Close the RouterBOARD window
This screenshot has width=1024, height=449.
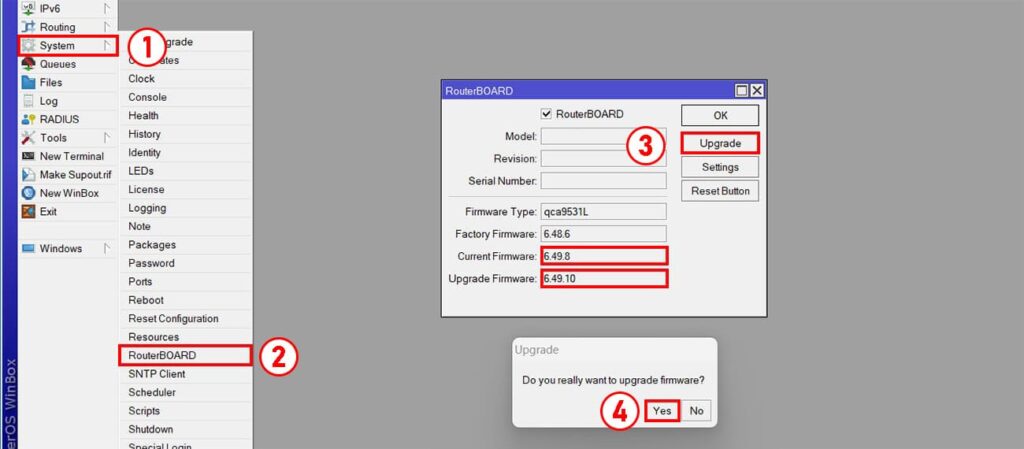point(757,91)
